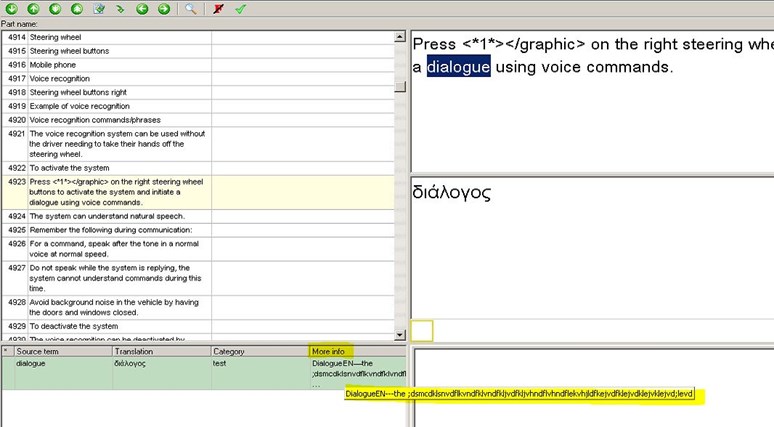This screenshot has height=427, width=774.
Task: Click the Source term column header
Action: [x=63, y=351]
